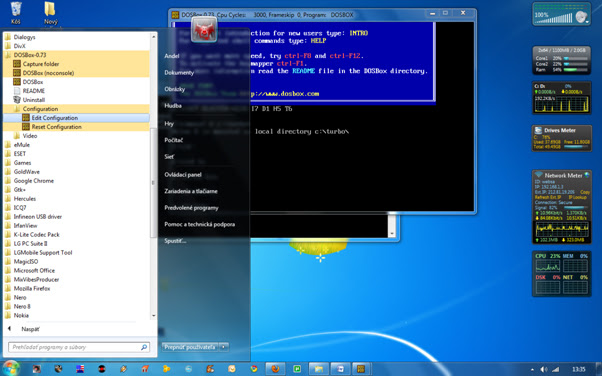Click Spustiť... to open Run
The image size is (602, 376).
(x=175, y=241)
